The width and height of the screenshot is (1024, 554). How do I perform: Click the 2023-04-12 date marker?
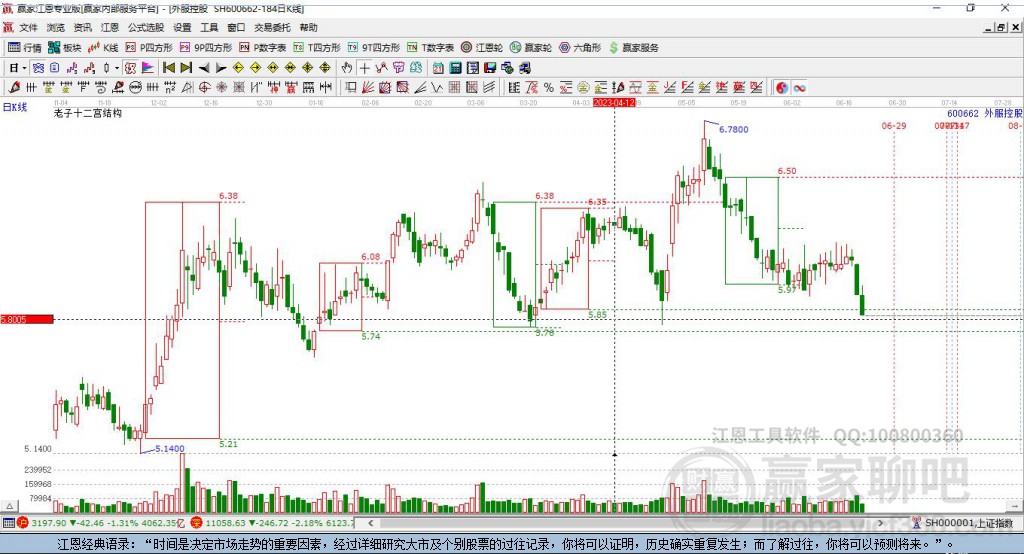point(614,103)
